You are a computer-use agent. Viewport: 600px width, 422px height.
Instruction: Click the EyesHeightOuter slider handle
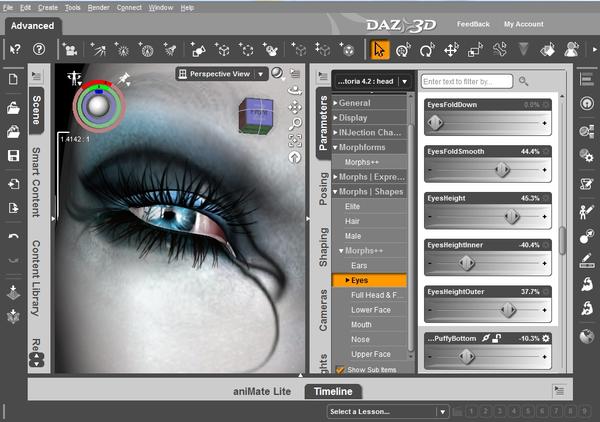point(508,310)
